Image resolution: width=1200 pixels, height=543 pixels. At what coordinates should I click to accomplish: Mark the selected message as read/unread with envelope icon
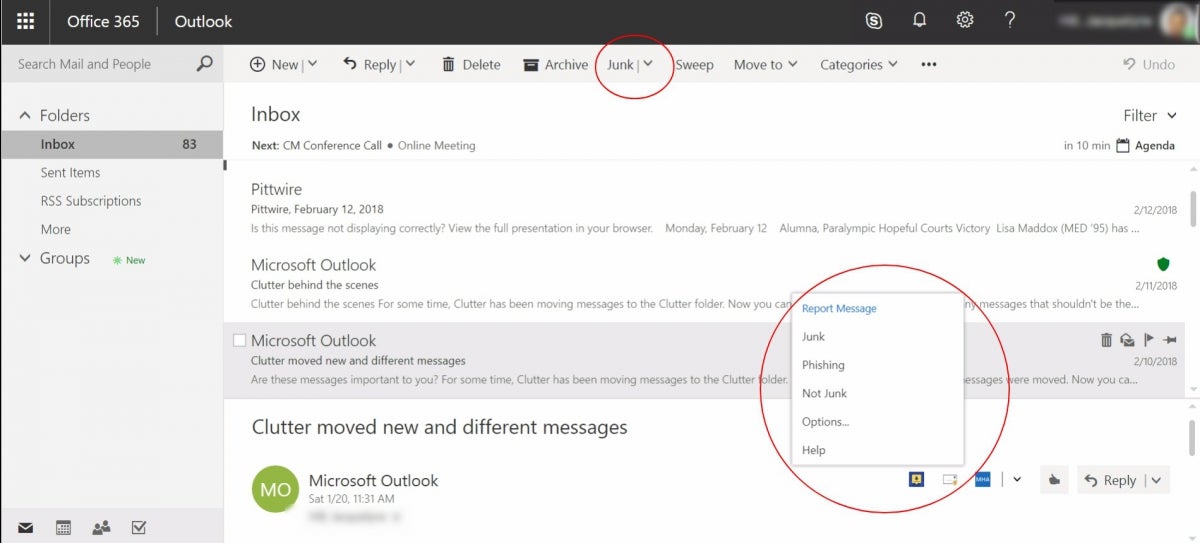[x=1126, y=340]
